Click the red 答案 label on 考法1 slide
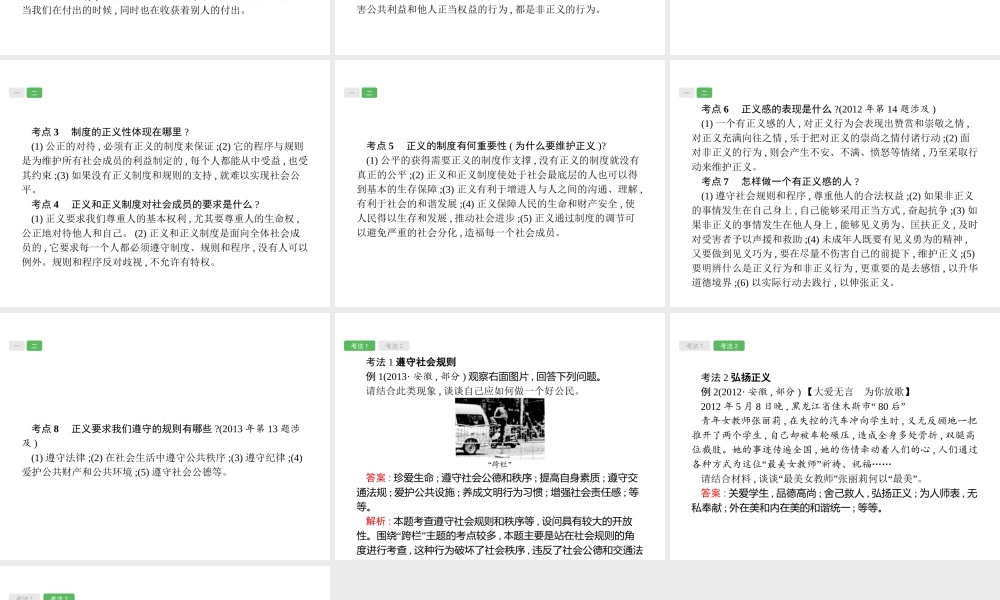 (376, 478)
